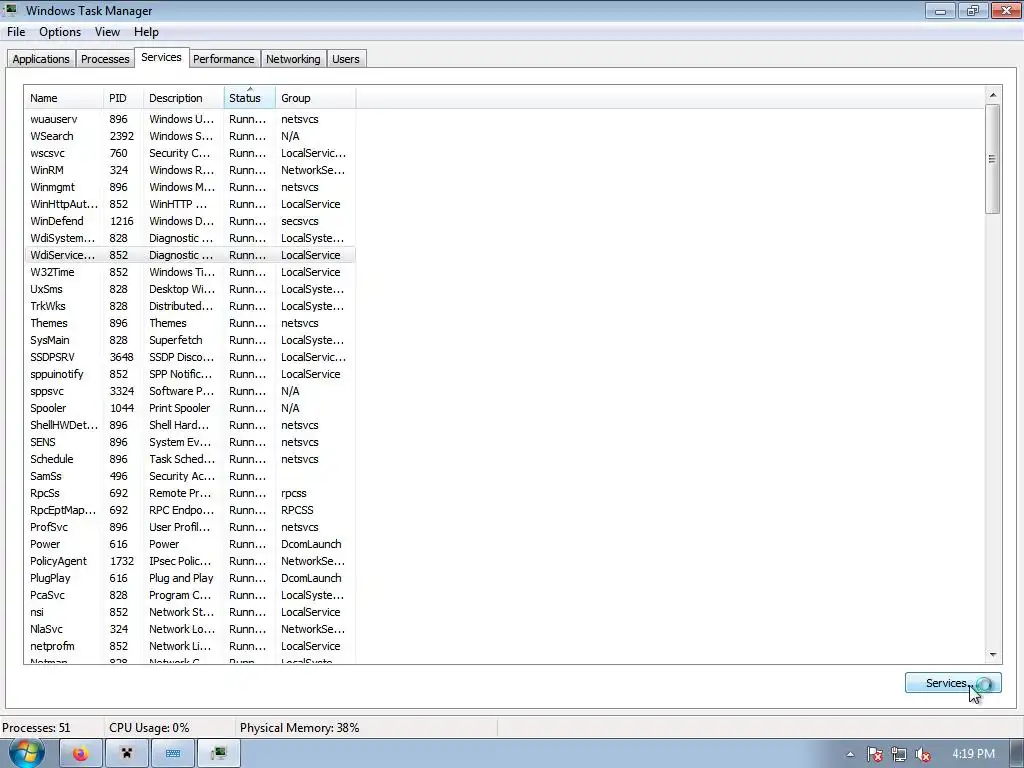This screenshot has width=1024, height=768.
Task: Select the TrkWks service row
Action: point(190,306)
